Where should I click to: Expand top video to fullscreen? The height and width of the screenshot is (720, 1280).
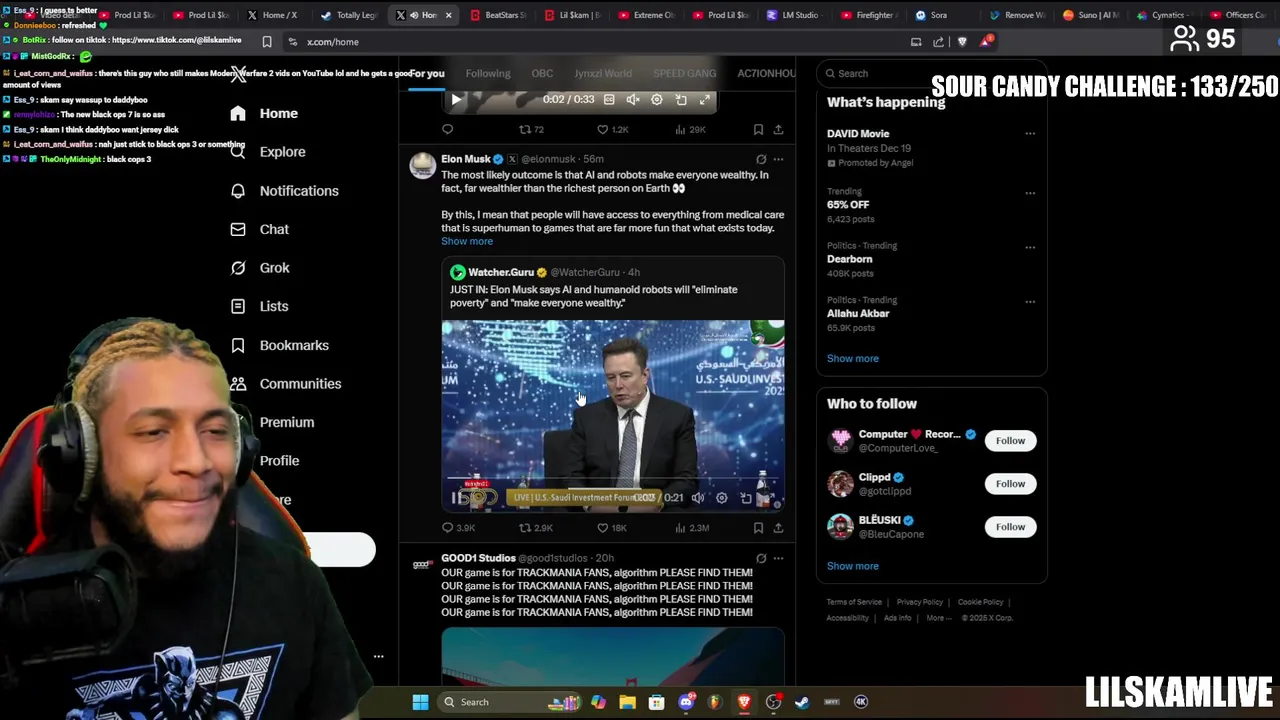click(705, 100)
